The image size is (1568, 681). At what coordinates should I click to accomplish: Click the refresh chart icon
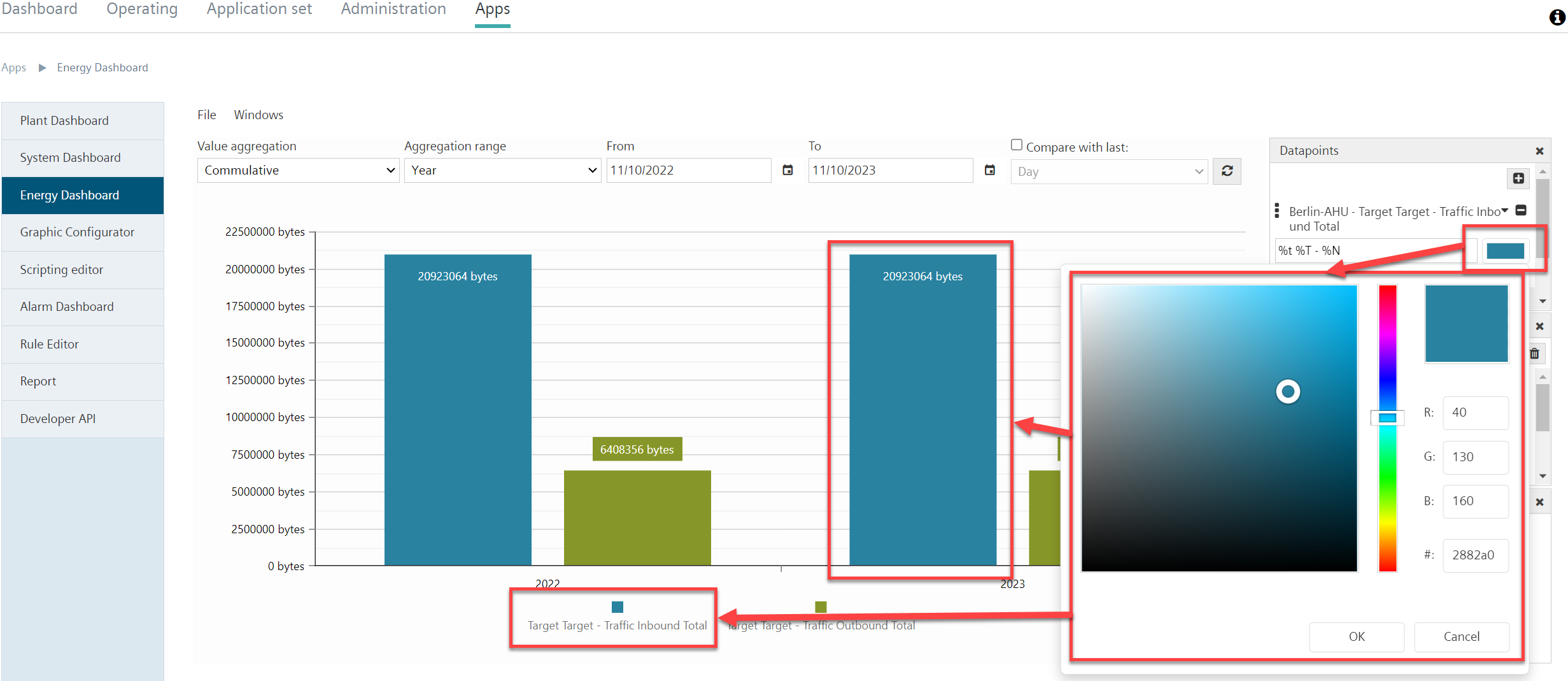[x=1227, y=171]
